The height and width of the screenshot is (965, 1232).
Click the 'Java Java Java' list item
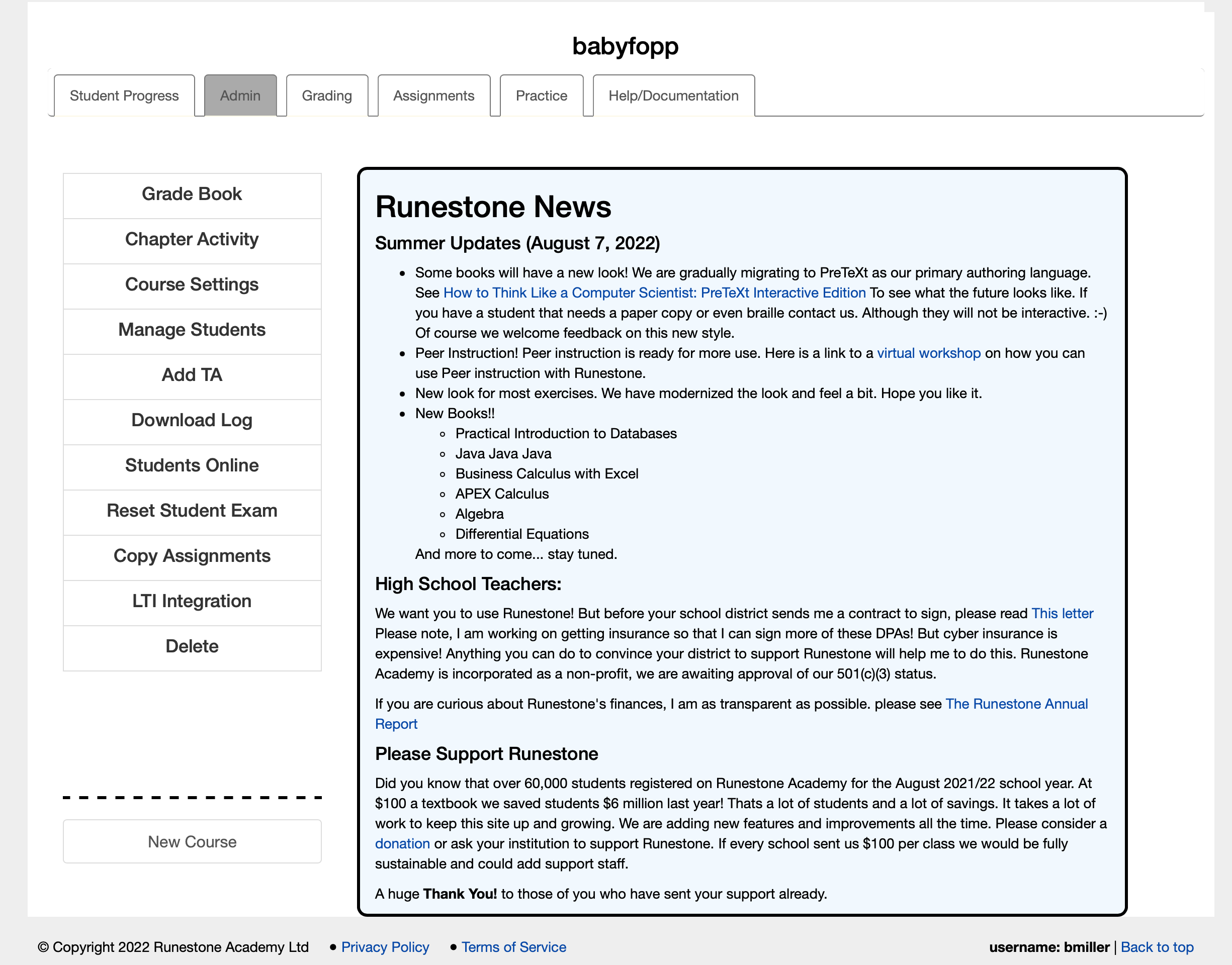click(503, 454)
